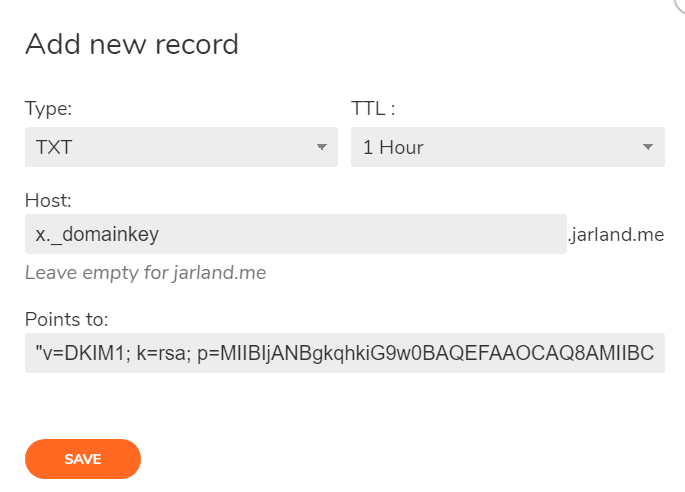The width and height of the screenshot is (685, 492).
Task: Click the 'Type:' field label
Action: [x=48, y=108]
